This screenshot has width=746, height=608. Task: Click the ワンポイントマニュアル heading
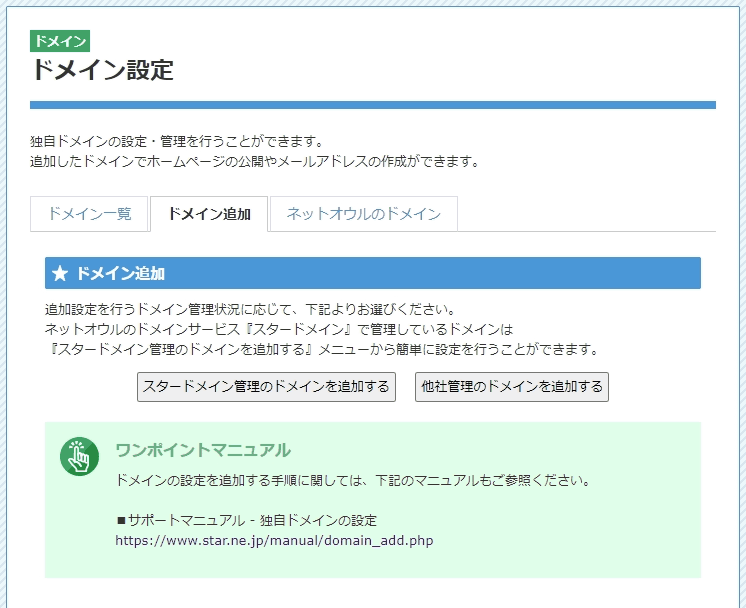click(203, 450)
